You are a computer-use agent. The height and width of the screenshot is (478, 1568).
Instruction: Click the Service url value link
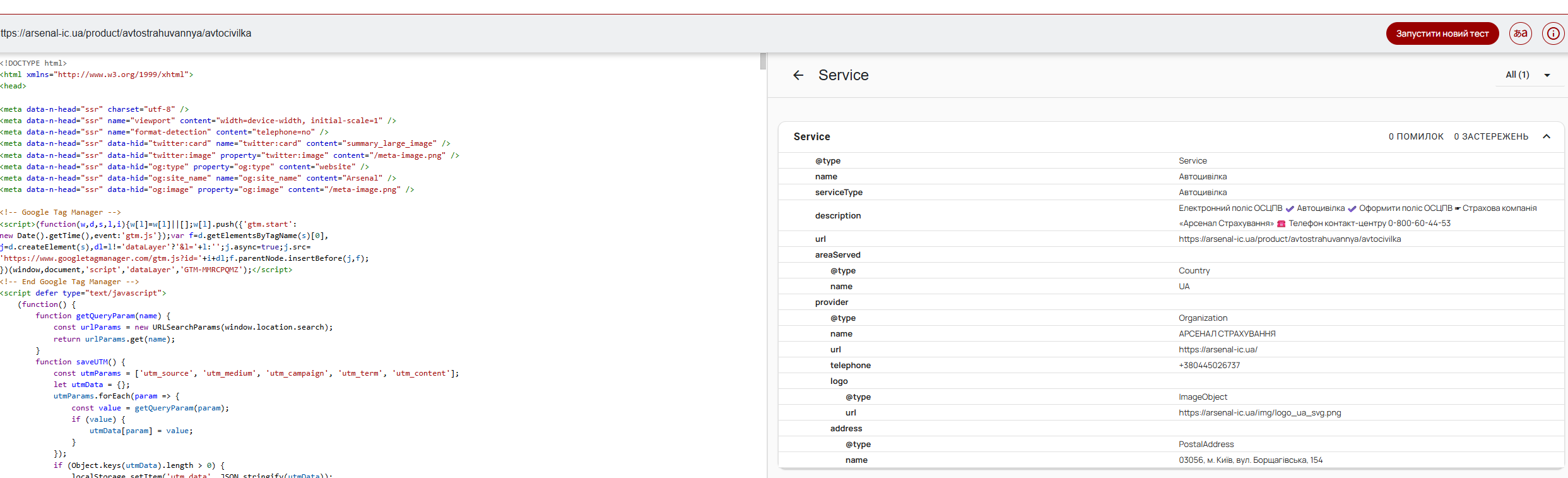point(1290,239)
